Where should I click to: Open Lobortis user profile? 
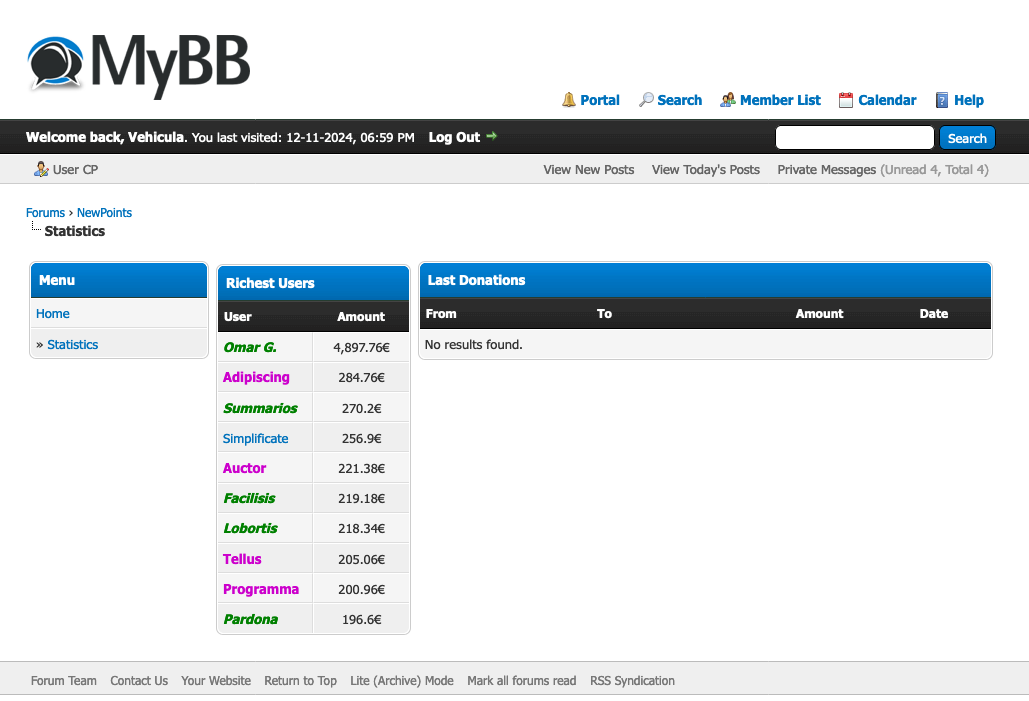tap(250, 528)
